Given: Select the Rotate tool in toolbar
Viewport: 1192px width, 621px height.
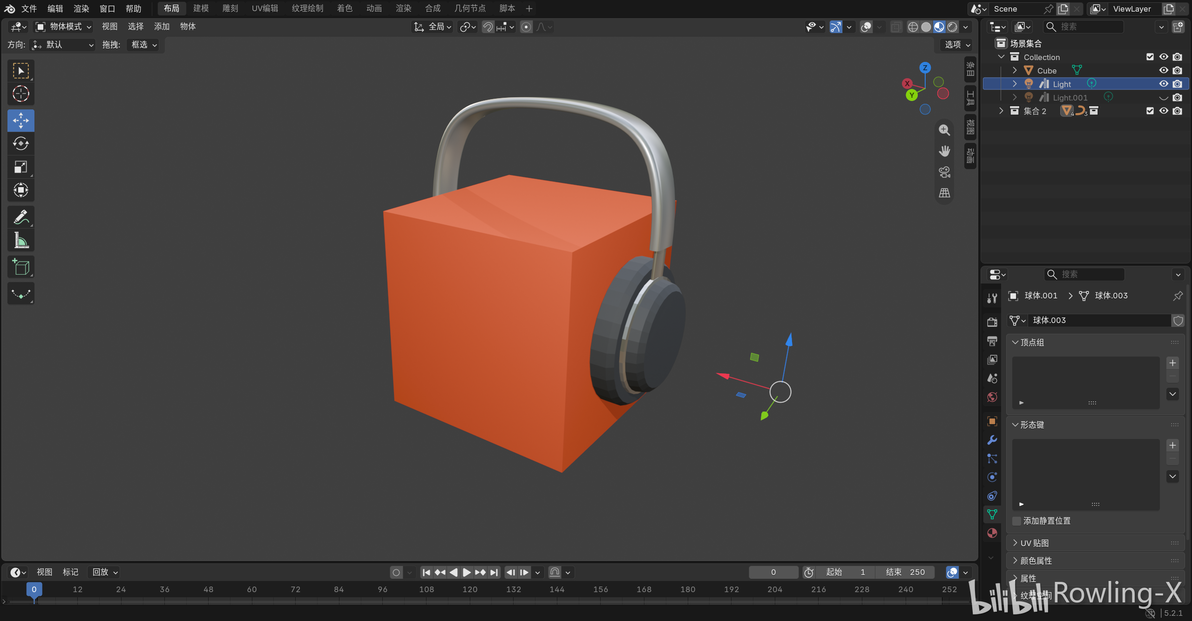Looking at the screenshot, I should coord(21,144).
